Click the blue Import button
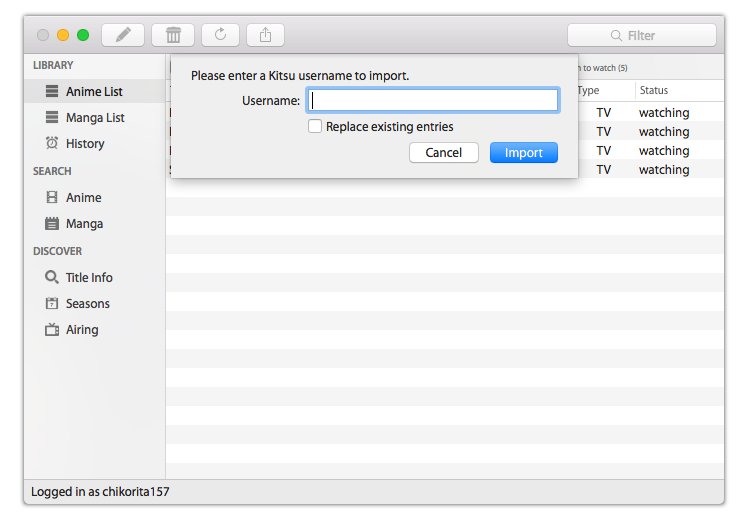 (524, 153)
